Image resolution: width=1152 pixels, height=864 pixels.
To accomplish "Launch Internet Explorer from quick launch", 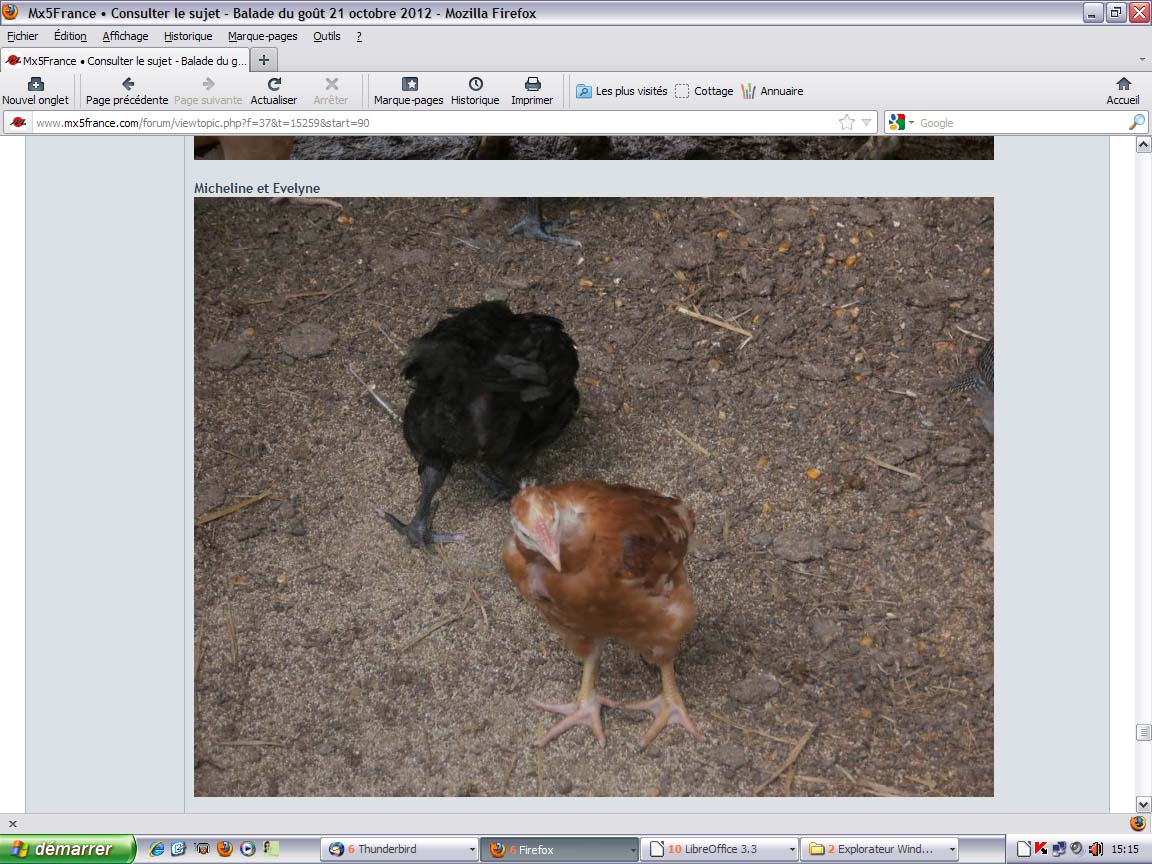I will [156, 849].
